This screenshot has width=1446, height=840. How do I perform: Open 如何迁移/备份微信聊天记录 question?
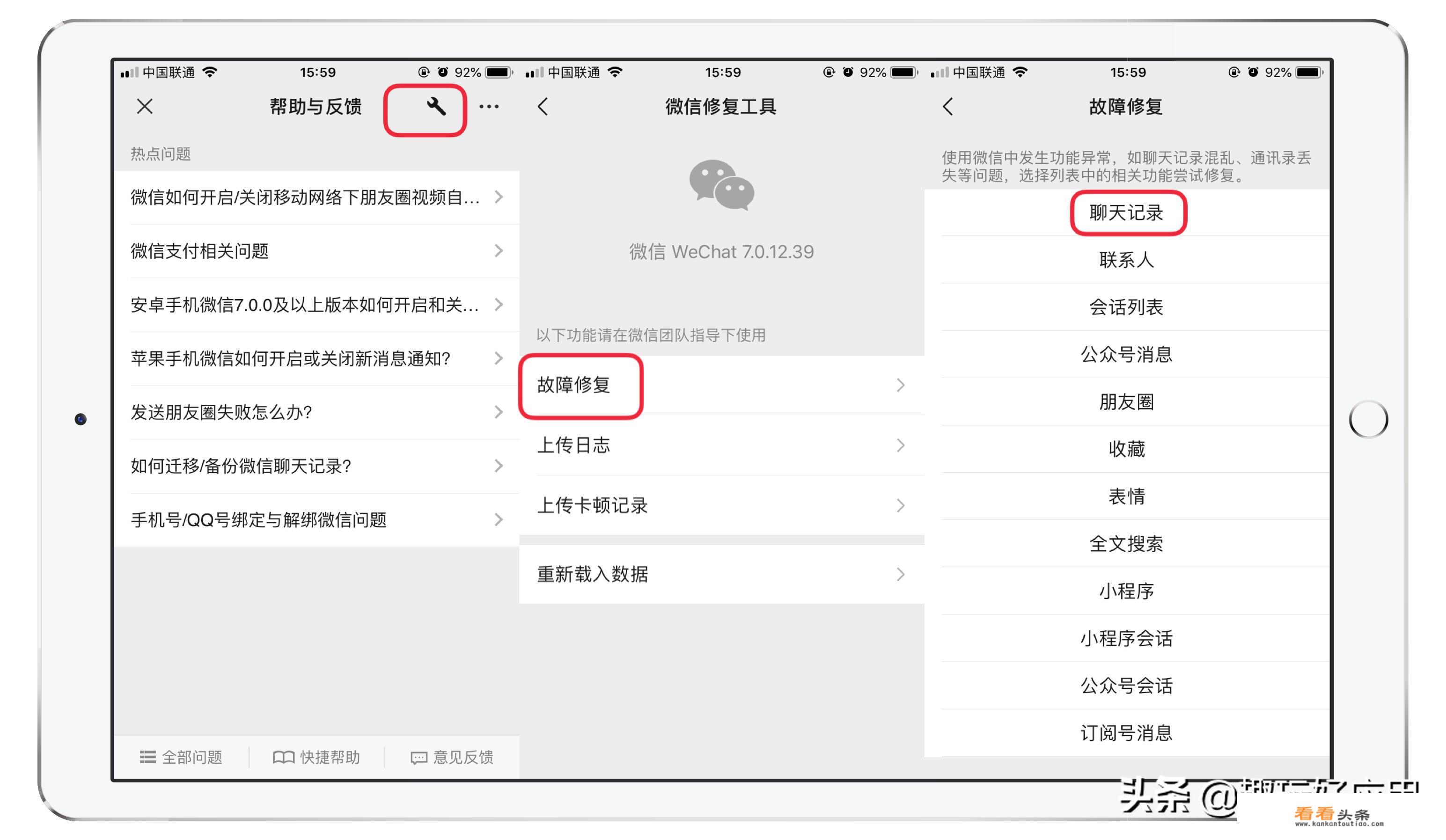click(317, 466)
